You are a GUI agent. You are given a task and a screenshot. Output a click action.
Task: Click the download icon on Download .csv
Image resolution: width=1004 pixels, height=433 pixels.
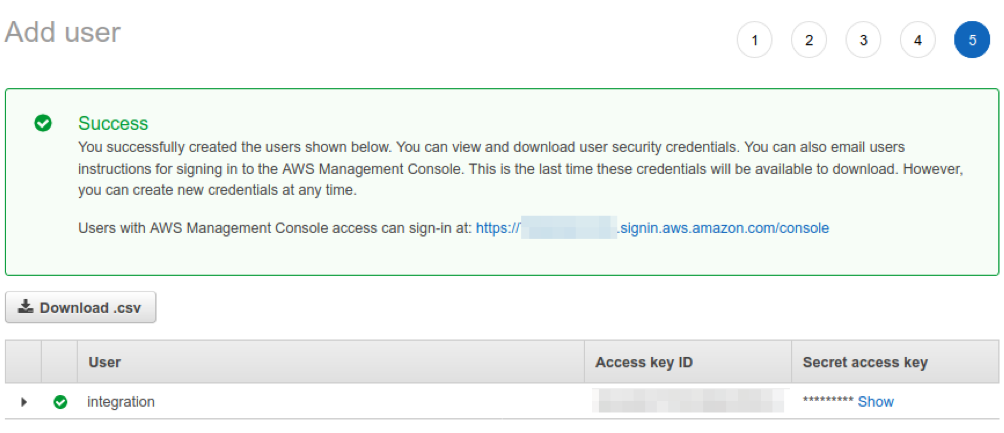click(26, 307)
